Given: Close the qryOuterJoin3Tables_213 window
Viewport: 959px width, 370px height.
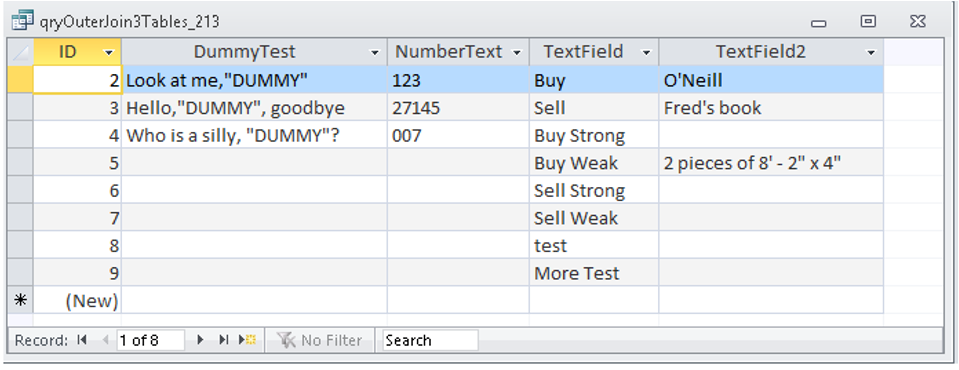Looking at the screenshot, I should point(917,22).
